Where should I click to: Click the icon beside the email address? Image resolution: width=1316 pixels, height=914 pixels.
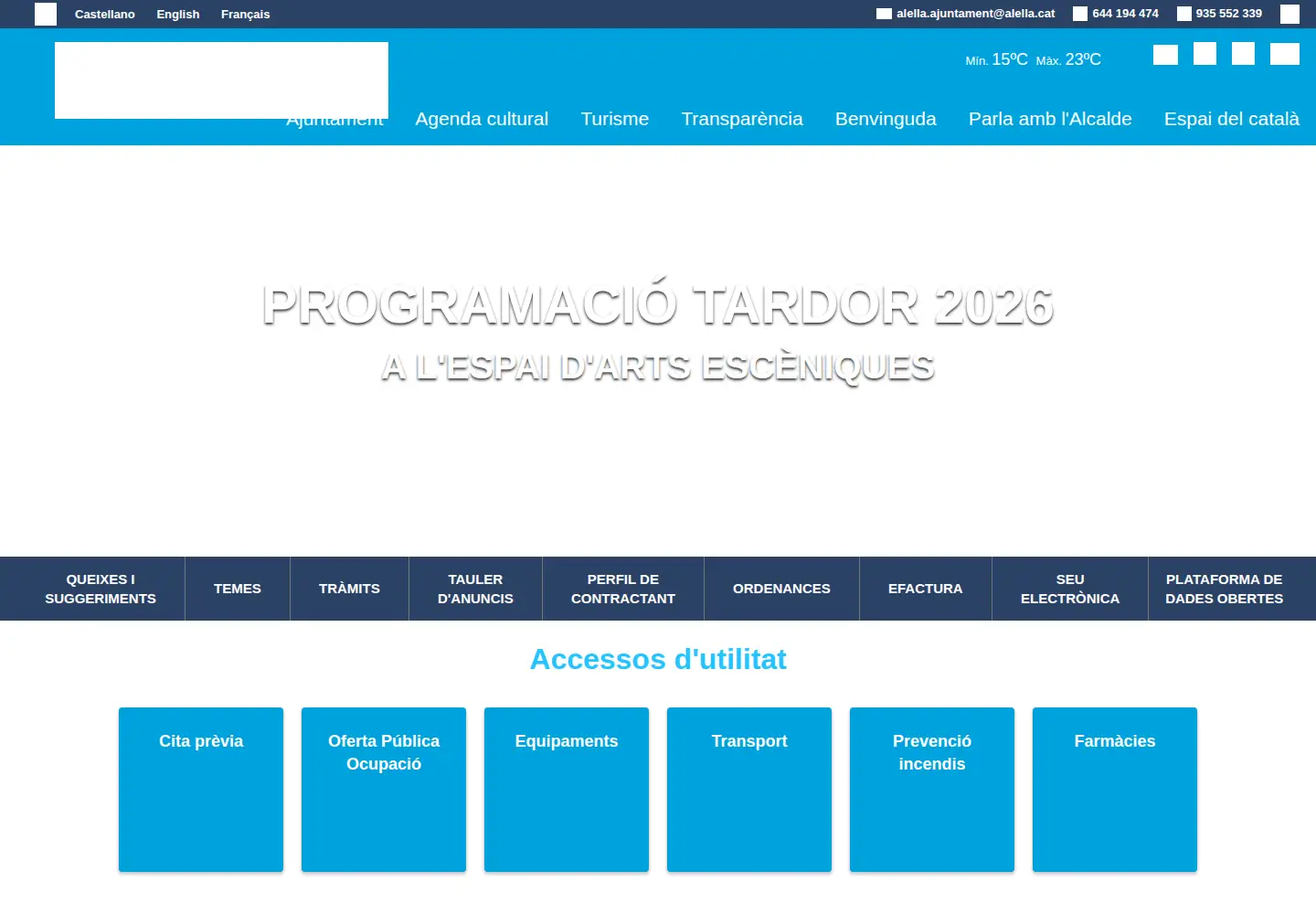tap(884, 14)
